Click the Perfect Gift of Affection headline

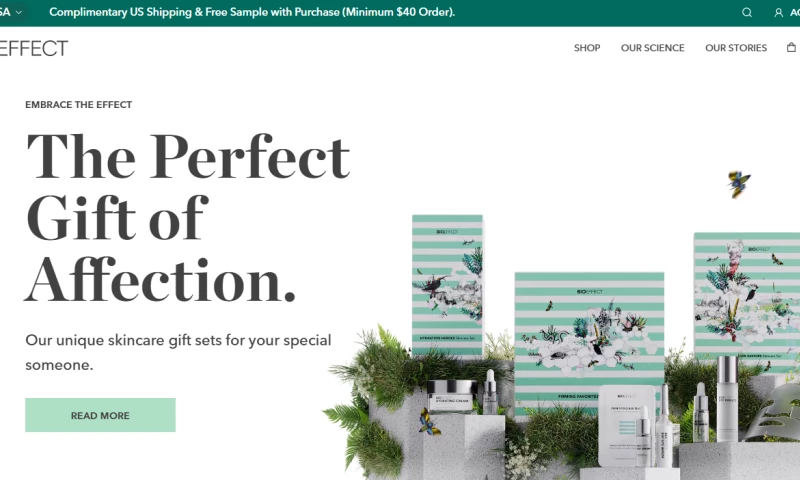[187, 218]
